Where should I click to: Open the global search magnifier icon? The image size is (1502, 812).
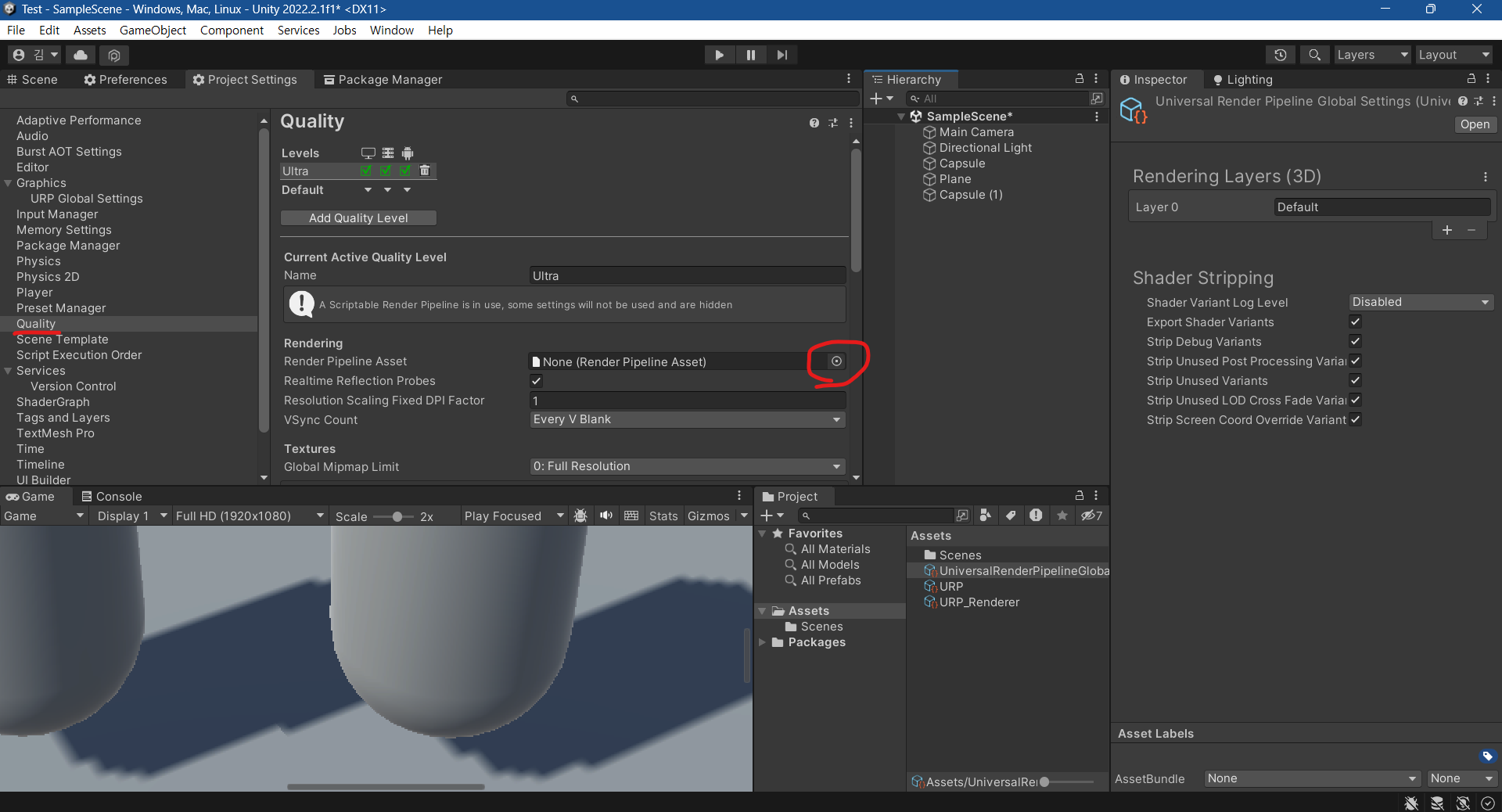1315,55
